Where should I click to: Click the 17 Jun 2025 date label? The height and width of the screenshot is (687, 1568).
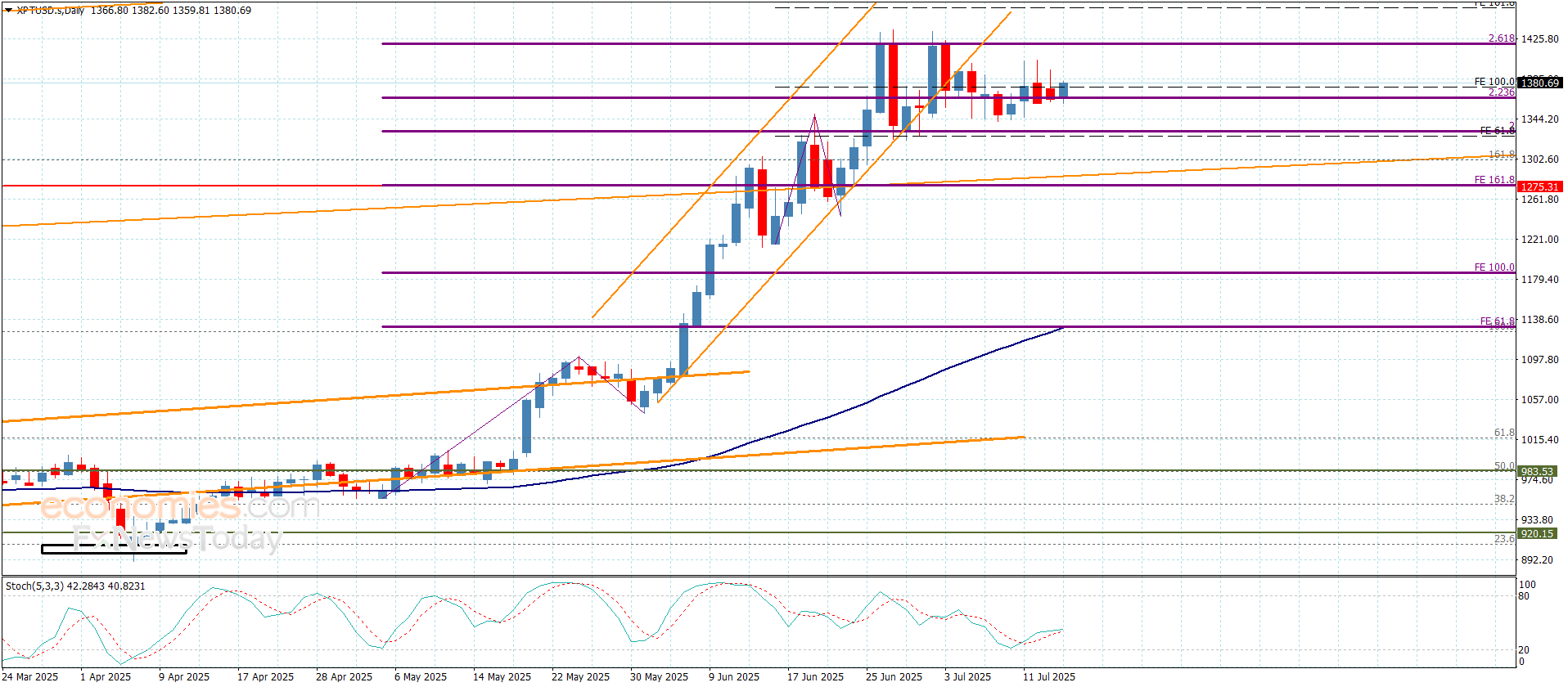tap(815, 677)
